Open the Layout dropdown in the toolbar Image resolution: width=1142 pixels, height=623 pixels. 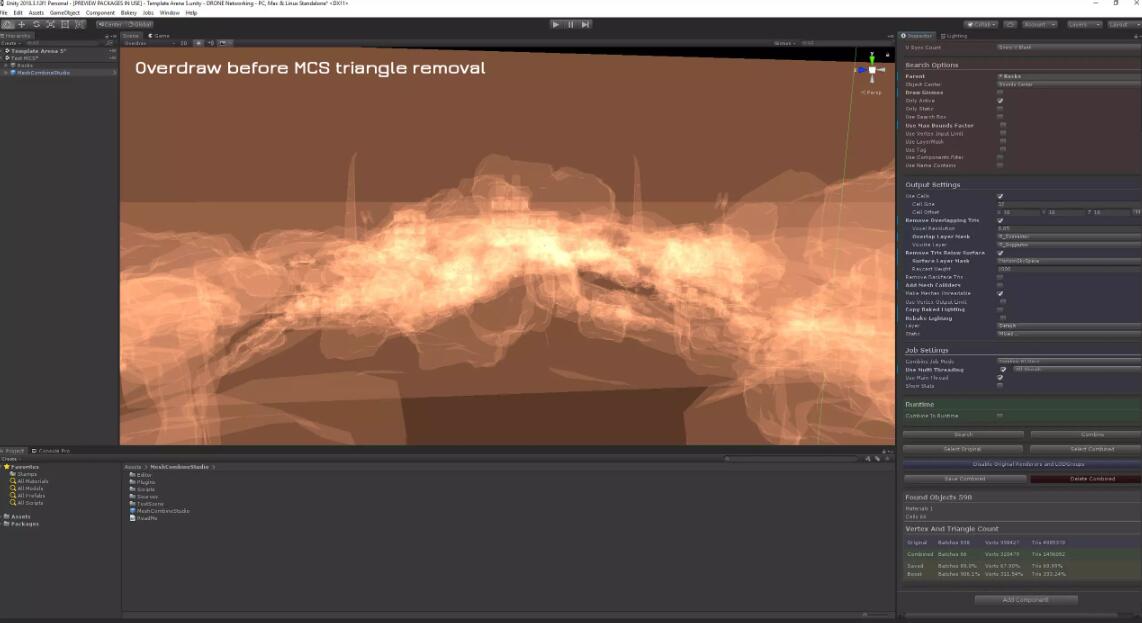pos(1122,24)
